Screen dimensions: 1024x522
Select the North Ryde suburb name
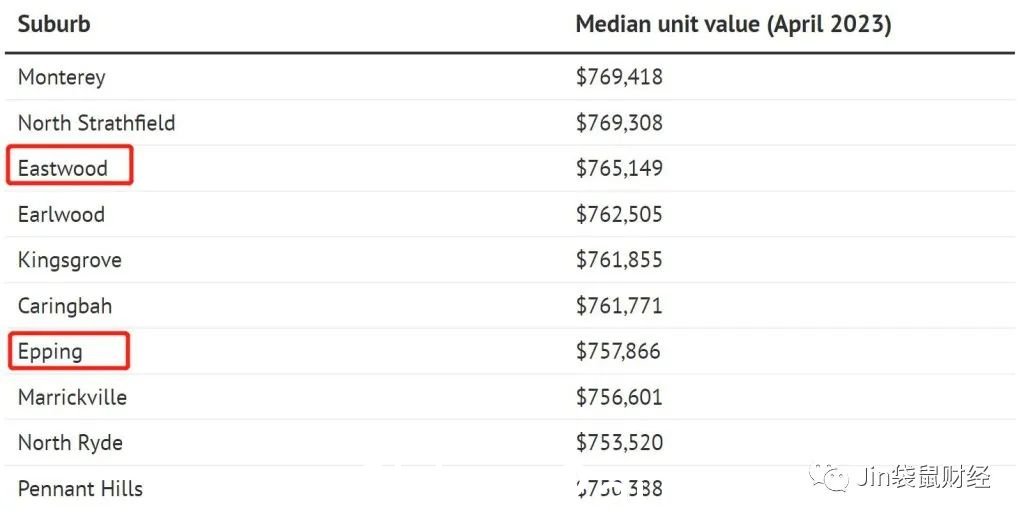point(70,443)
